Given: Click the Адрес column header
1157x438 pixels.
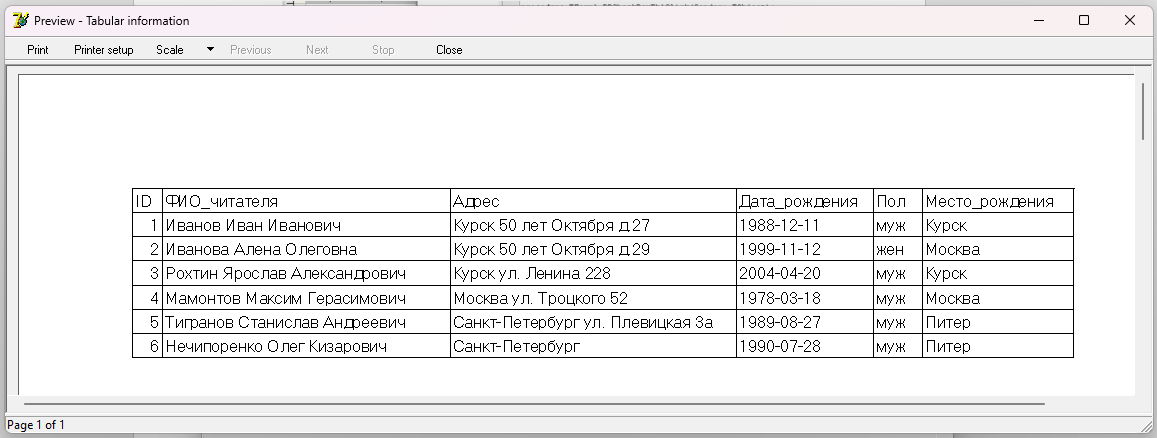Looking at the screenshot, I should pos(593,201).
